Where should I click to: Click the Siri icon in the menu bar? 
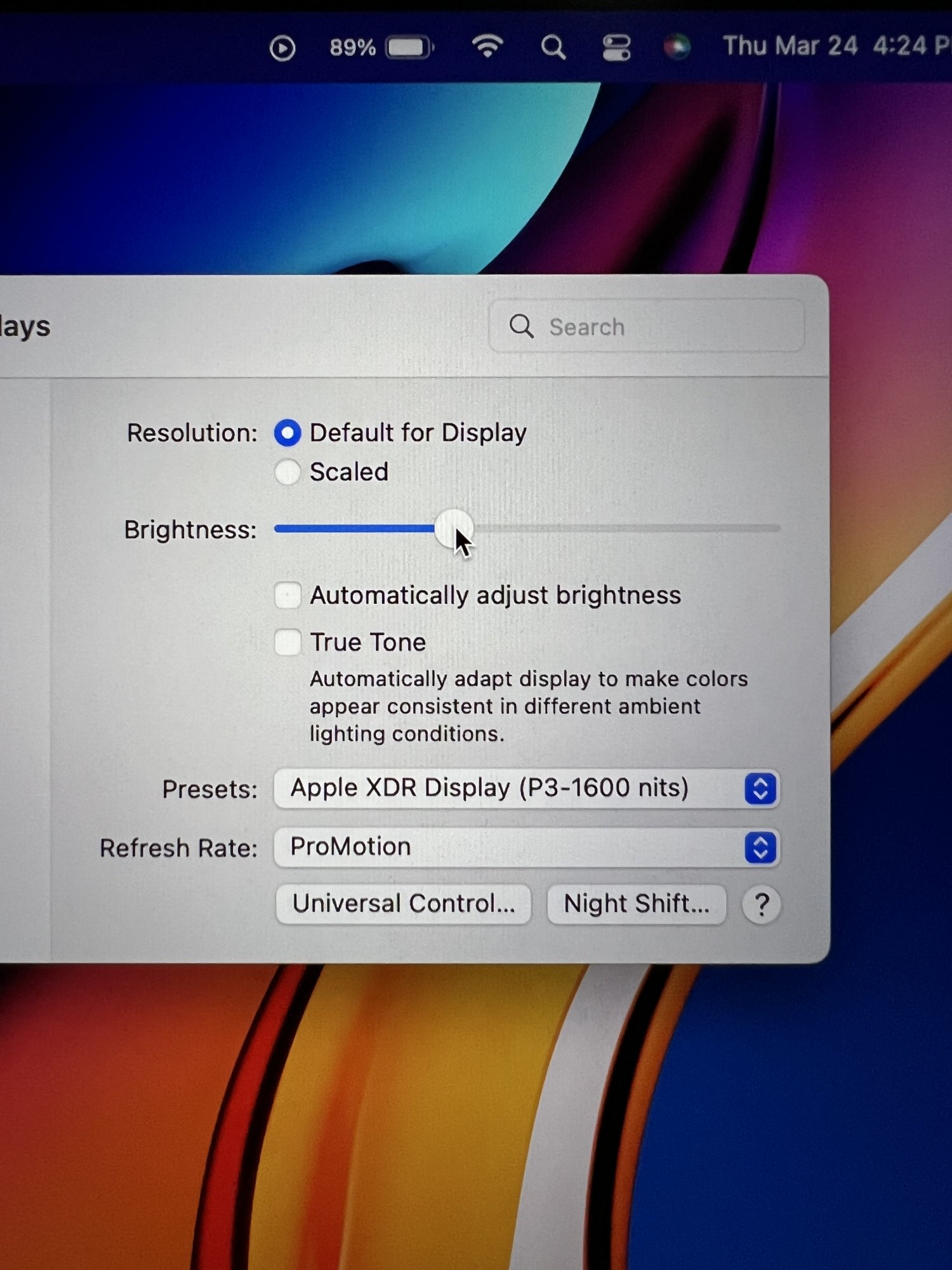[677, 47]
